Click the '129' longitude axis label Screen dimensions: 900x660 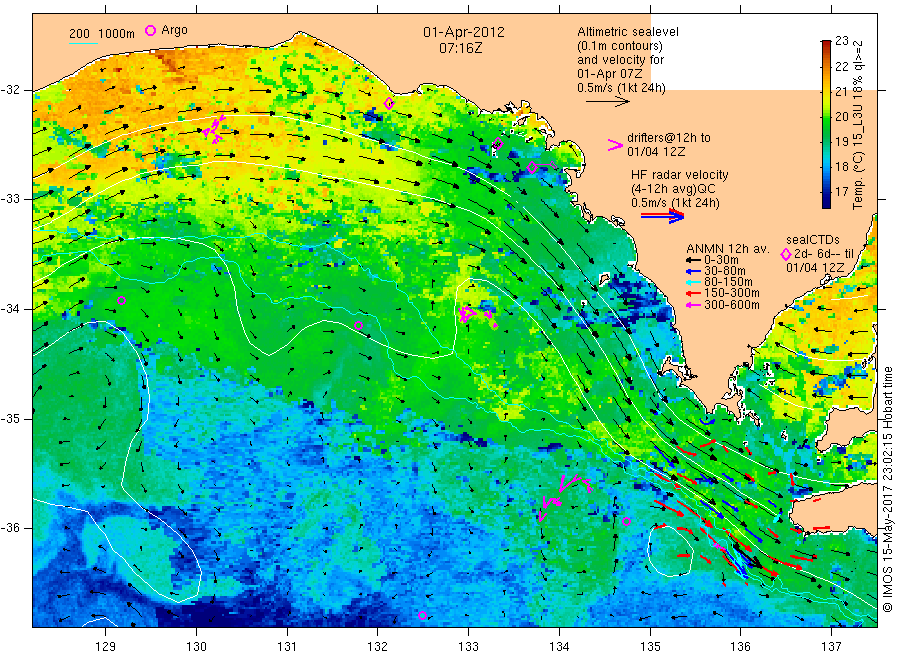tap(106, 647)
